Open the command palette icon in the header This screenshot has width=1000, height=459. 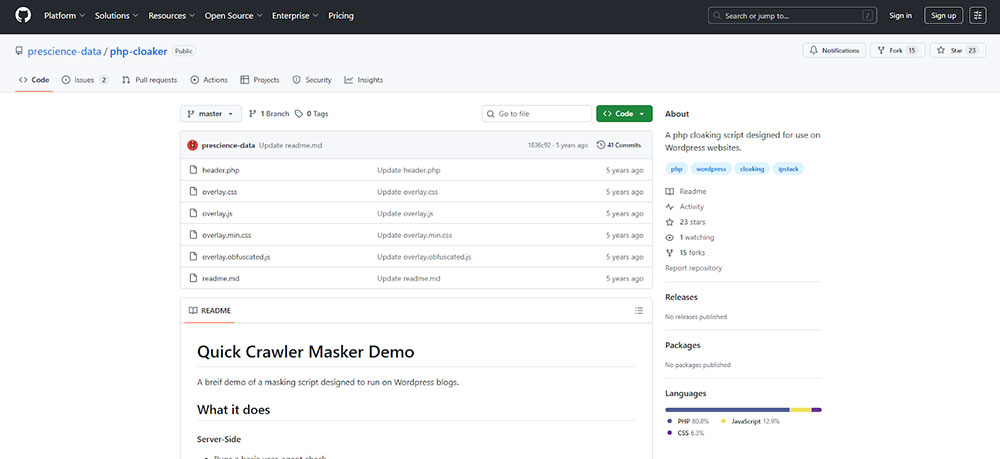978,15
